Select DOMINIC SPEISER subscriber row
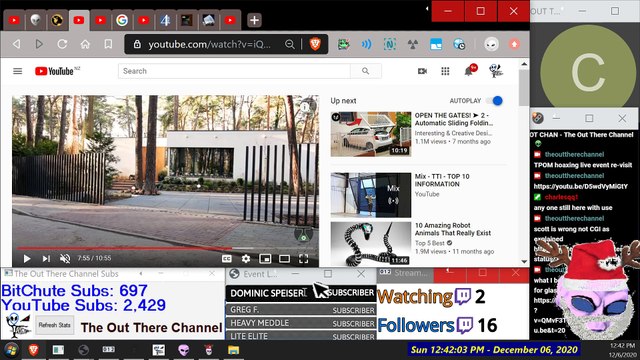 301,293
